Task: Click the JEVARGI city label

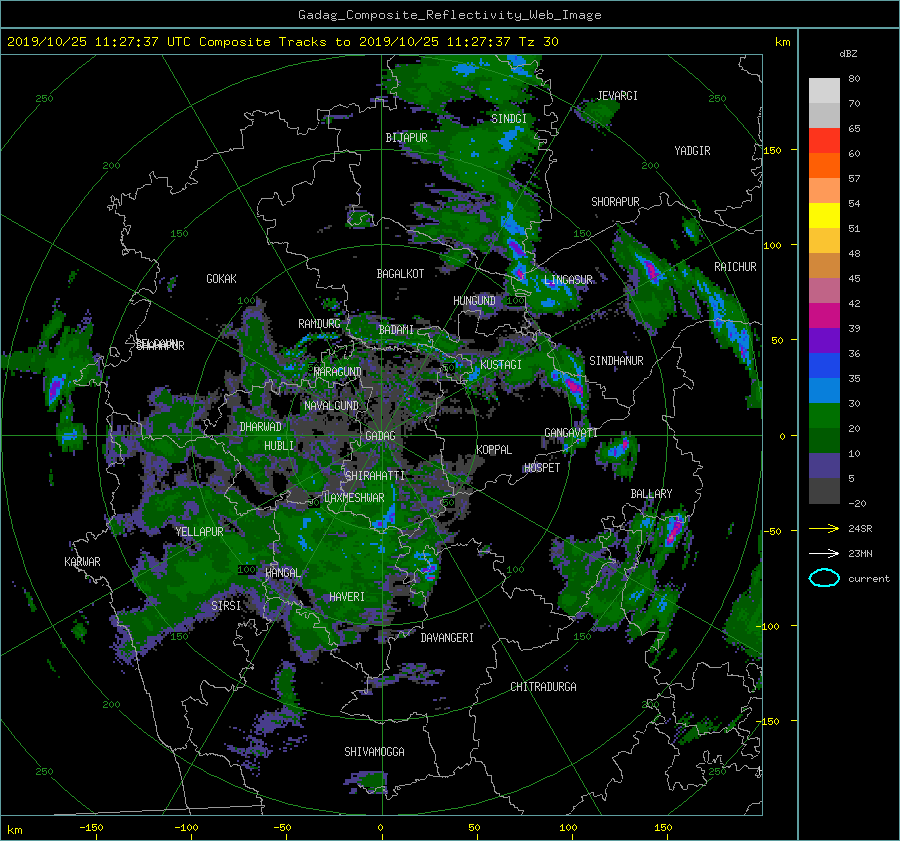Action: 617,96
